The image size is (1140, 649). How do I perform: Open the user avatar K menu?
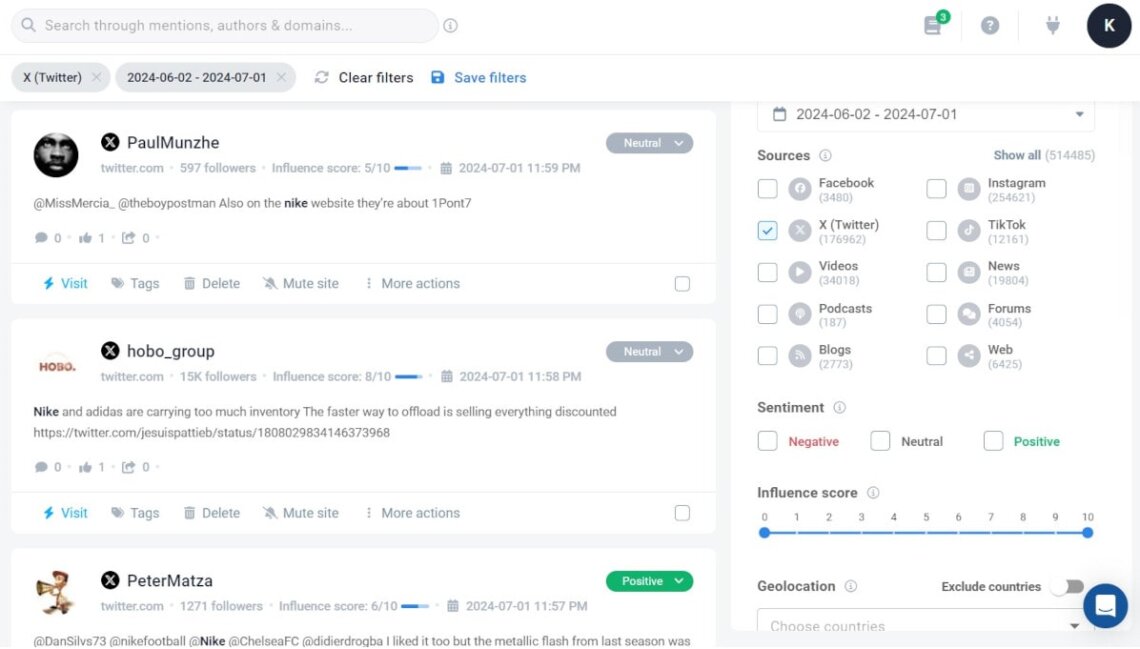(1109, 25)
